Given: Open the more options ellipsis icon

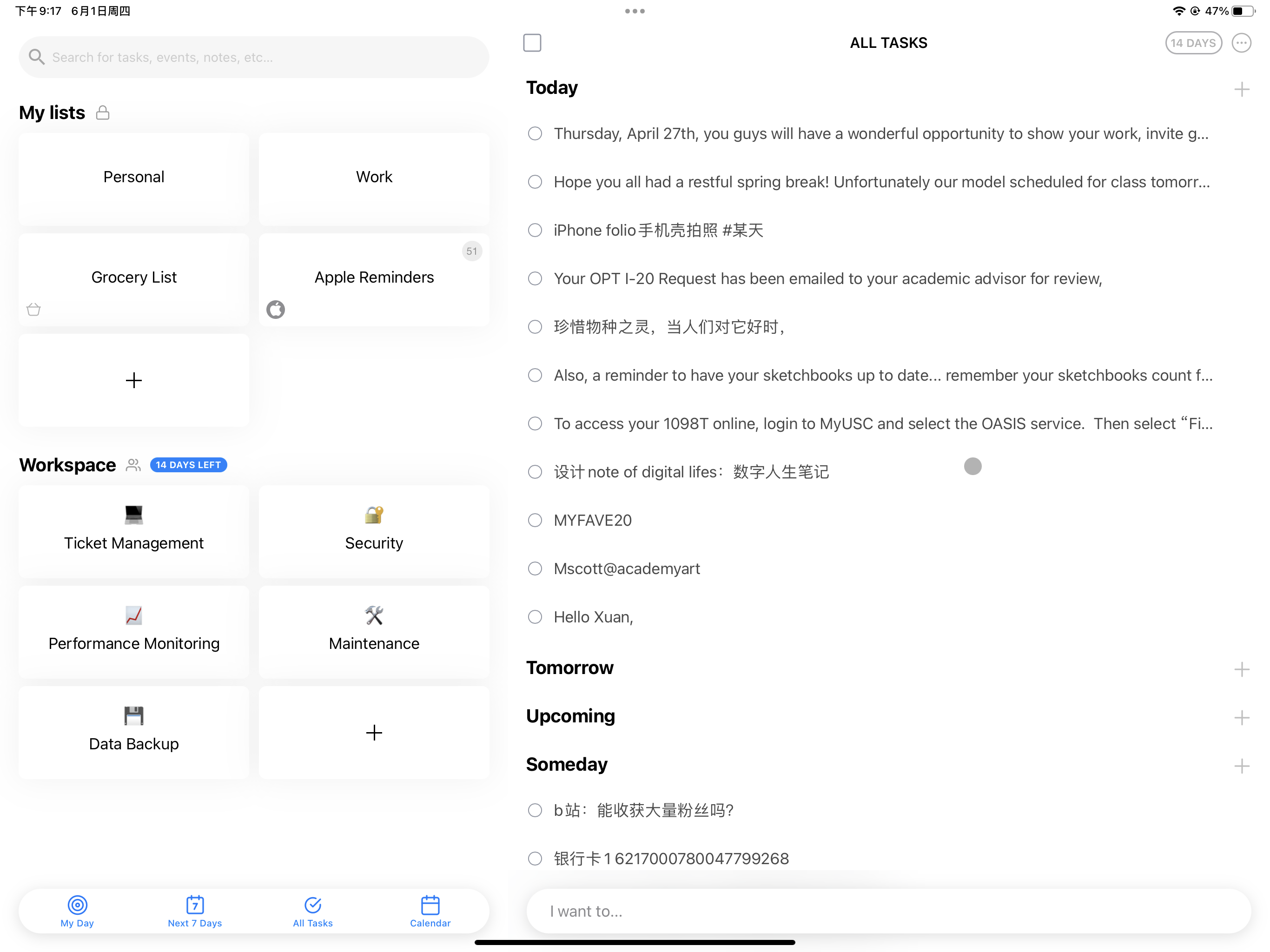Looking at the screenshot, I should [x=1241, y=43].
